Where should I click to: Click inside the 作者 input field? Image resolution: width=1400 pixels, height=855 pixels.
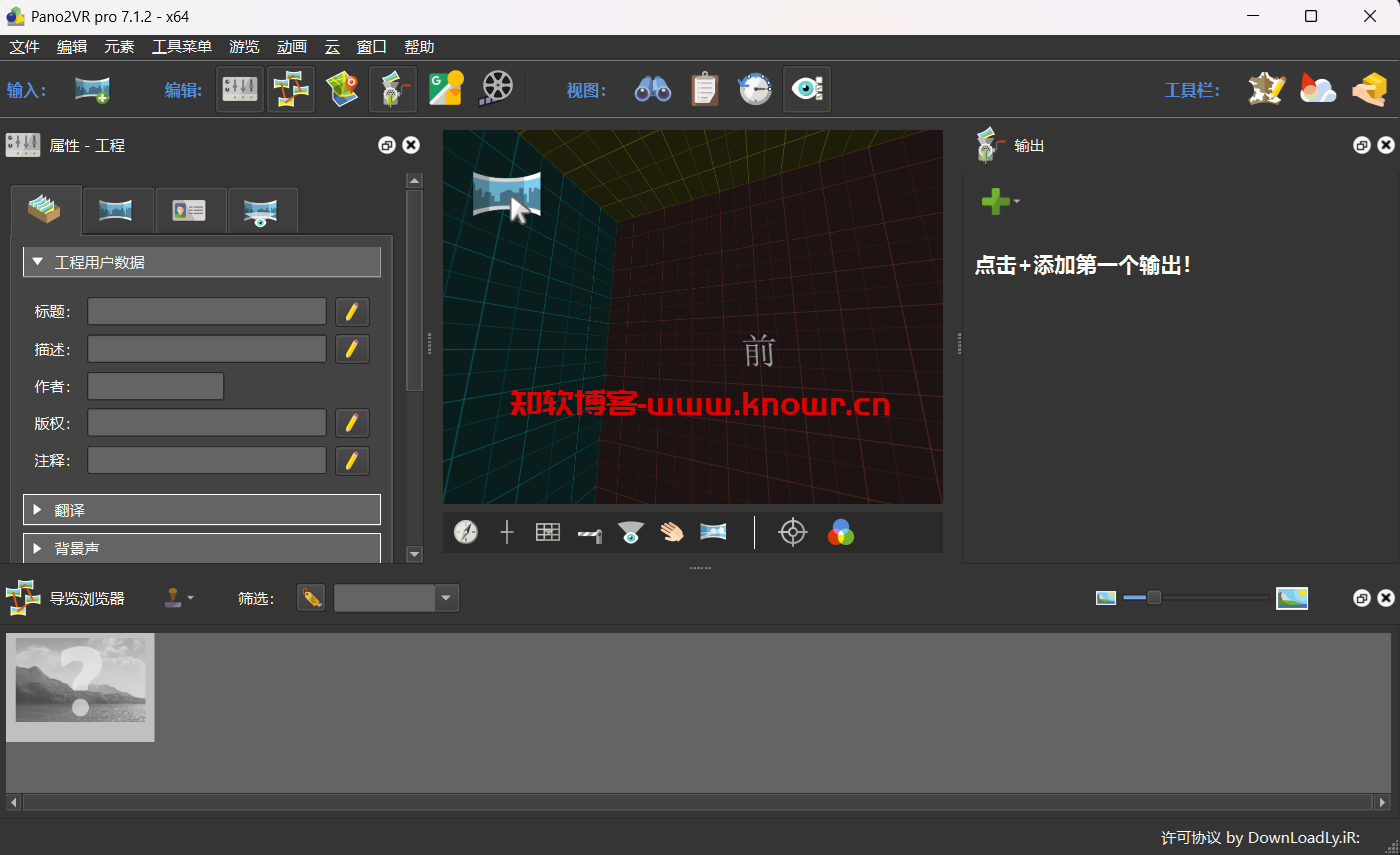pyautogui.click(x=155, y=386)
